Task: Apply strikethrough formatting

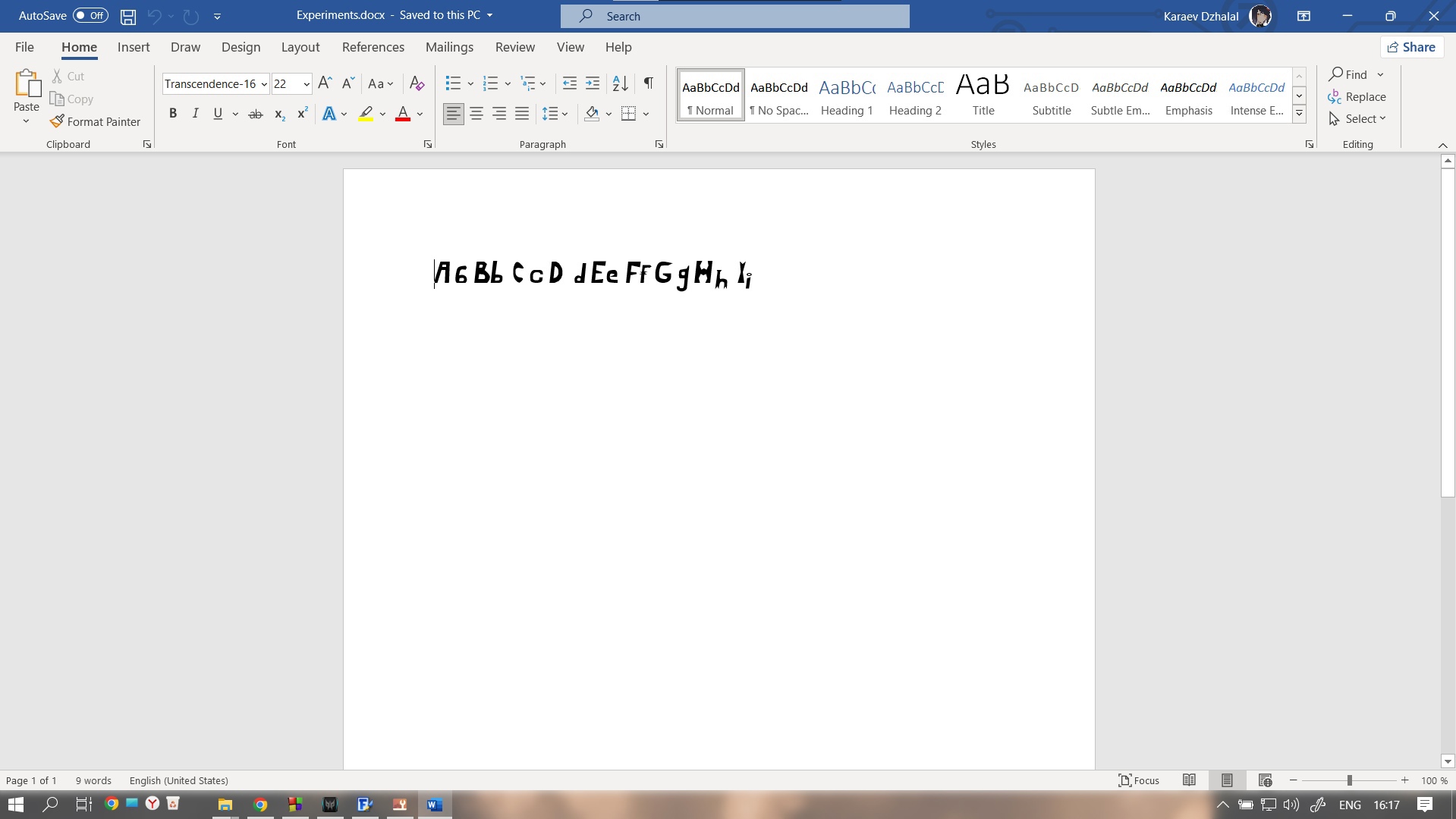Action: (x=256, y=114)
